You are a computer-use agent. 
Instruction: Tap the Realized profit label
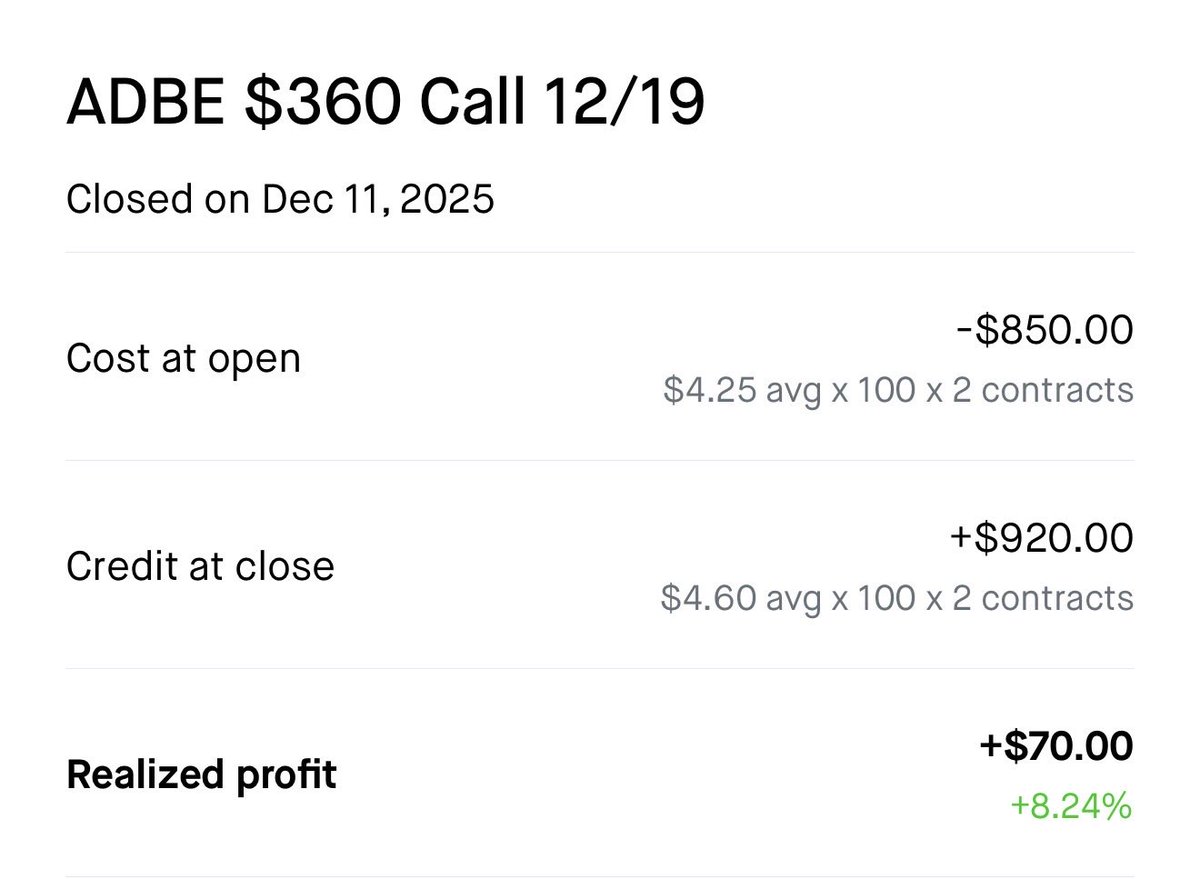click(x=201, y=775)
